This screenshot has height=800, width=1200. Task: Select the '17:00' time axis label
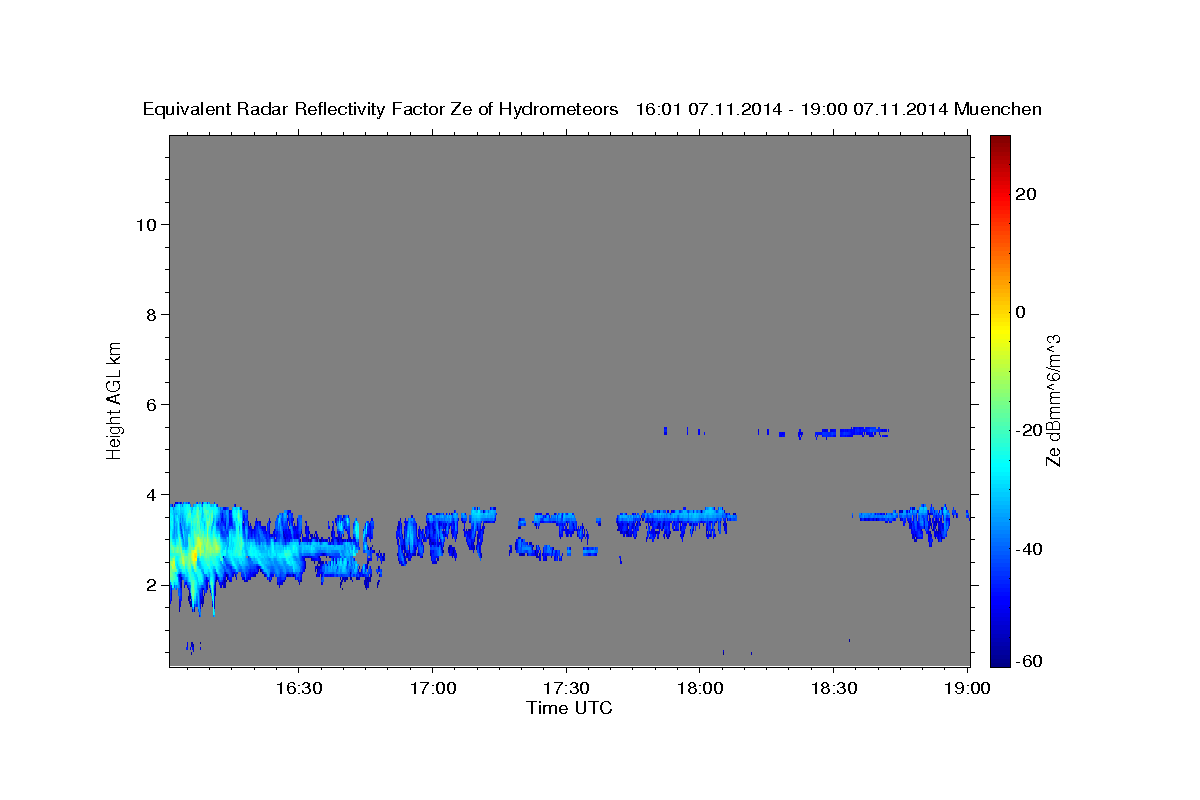[x=432, y=688]
